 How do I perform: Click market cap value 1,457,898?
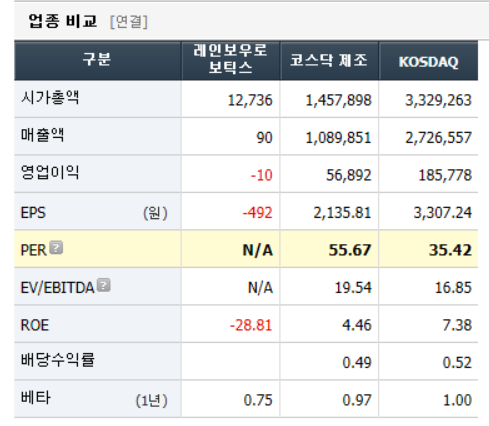coord(338,100)
